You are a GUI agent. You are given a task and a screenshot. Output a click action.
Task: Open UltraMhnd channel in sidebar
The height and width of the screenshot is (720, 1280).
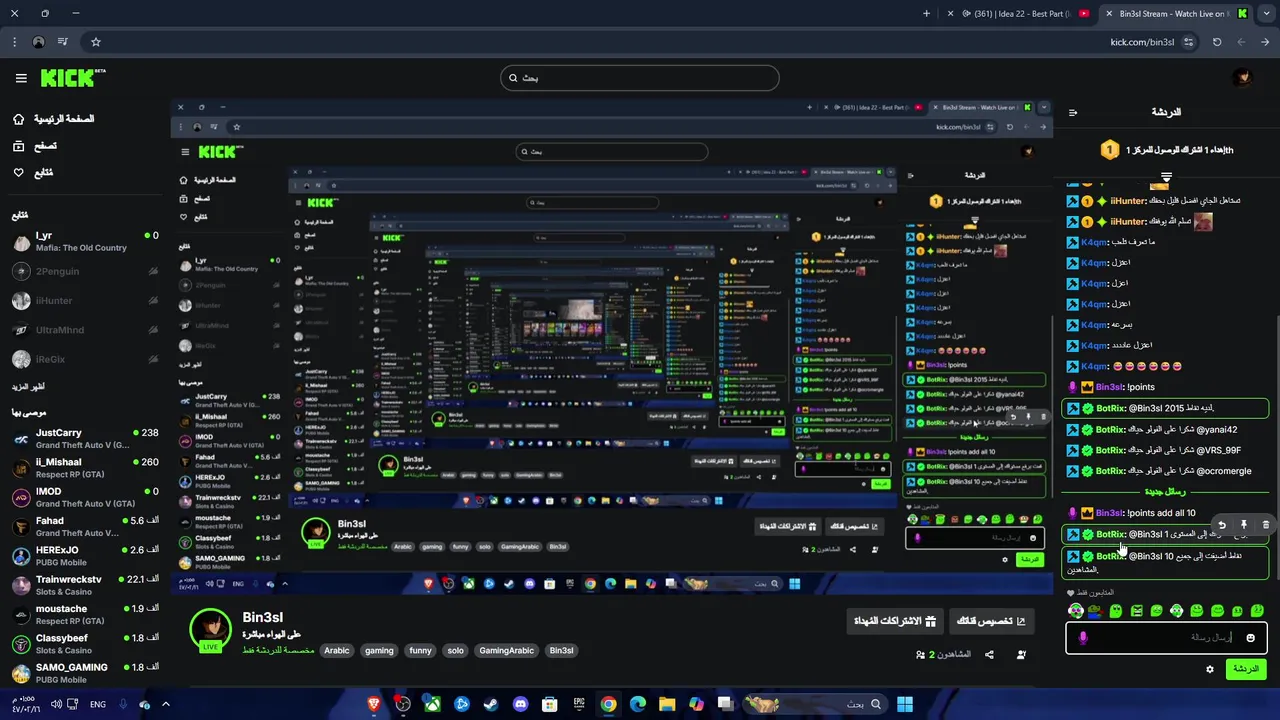click(85, 330)
